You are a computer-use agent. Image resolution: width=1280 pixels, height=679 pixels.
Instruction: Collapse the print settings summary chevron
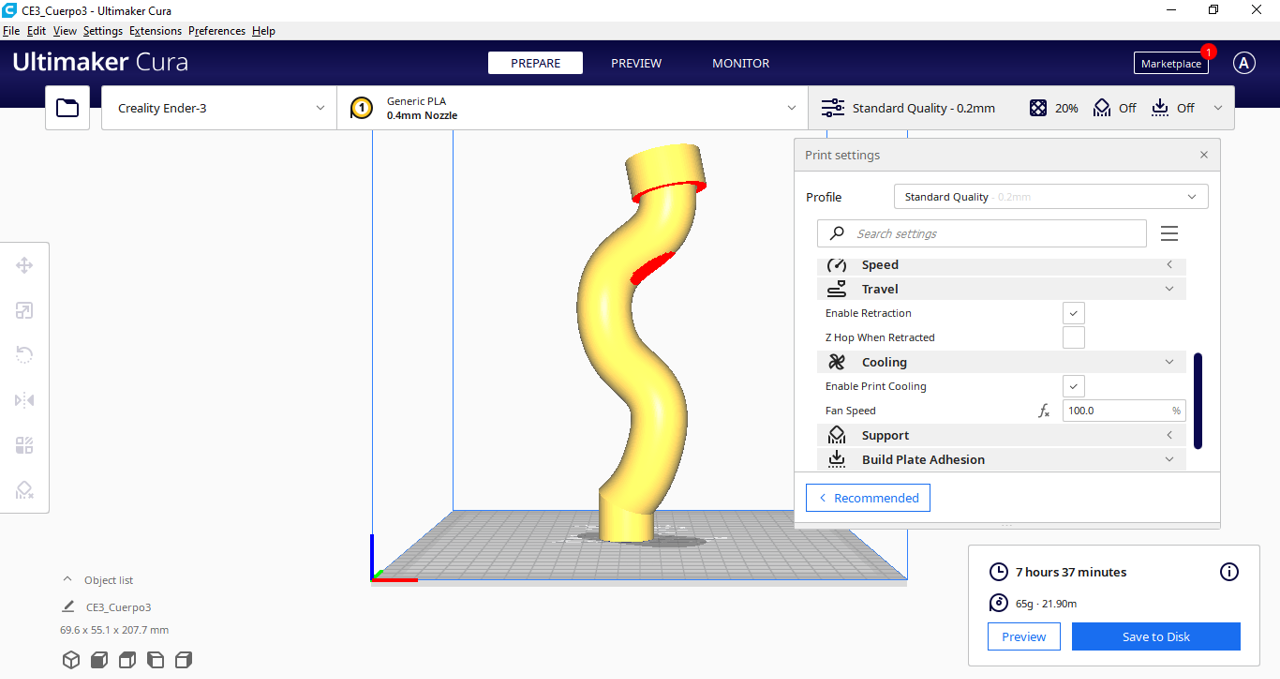click(1217, 108)
